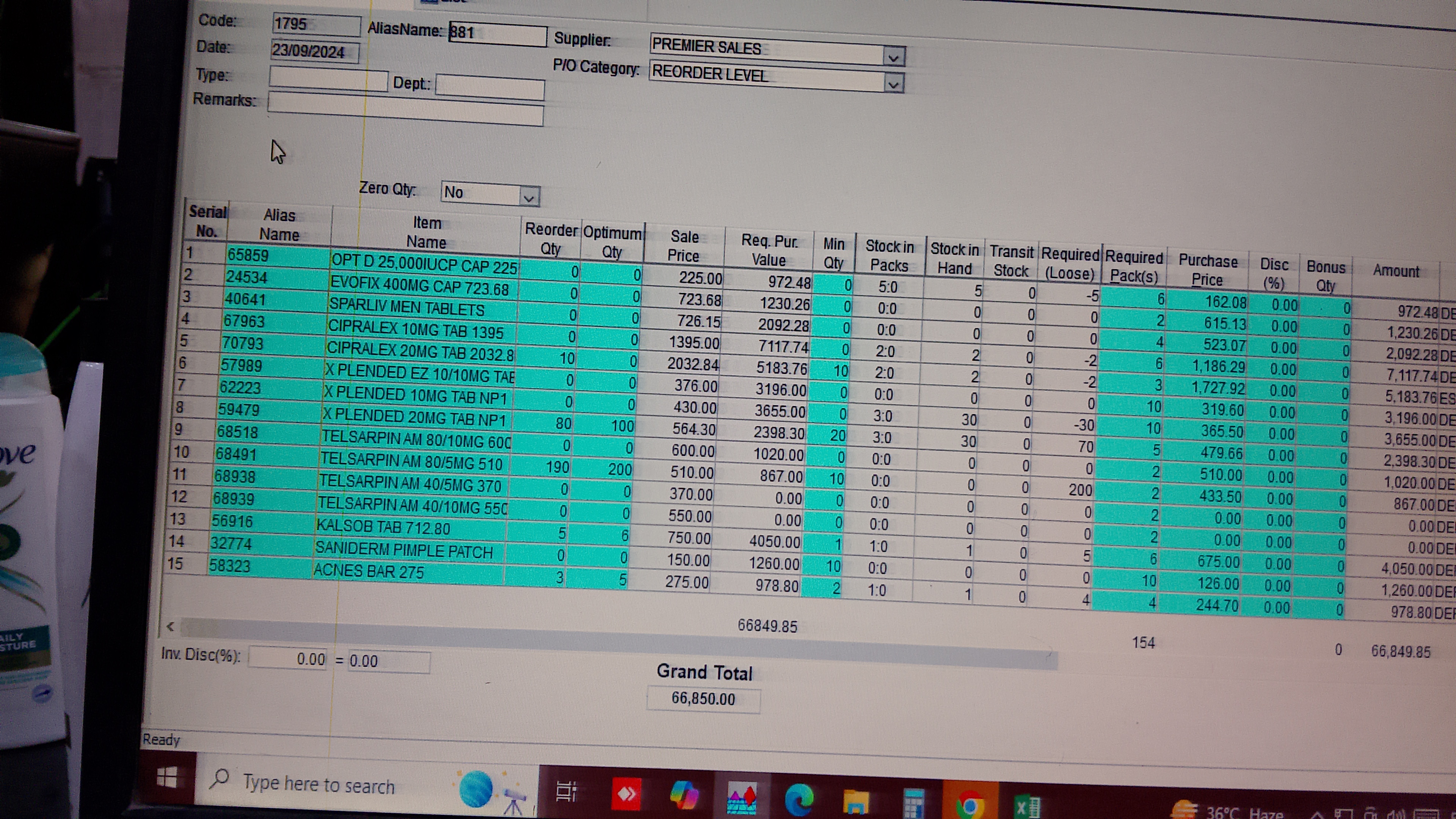Click the Item Name column header
1456x819 pixels.
[426, 232]
